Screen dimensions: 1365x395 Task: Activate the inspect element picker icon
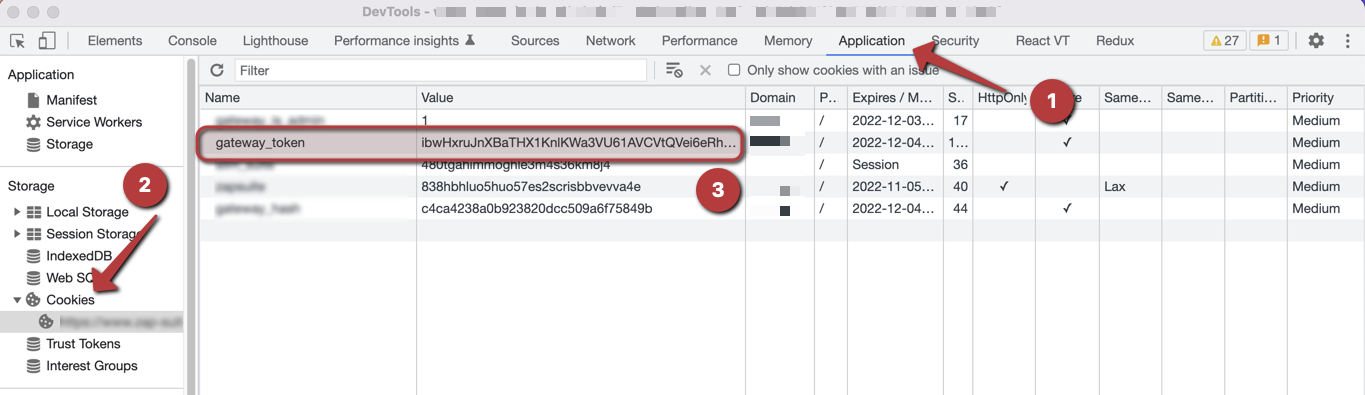tap(17, 41)
